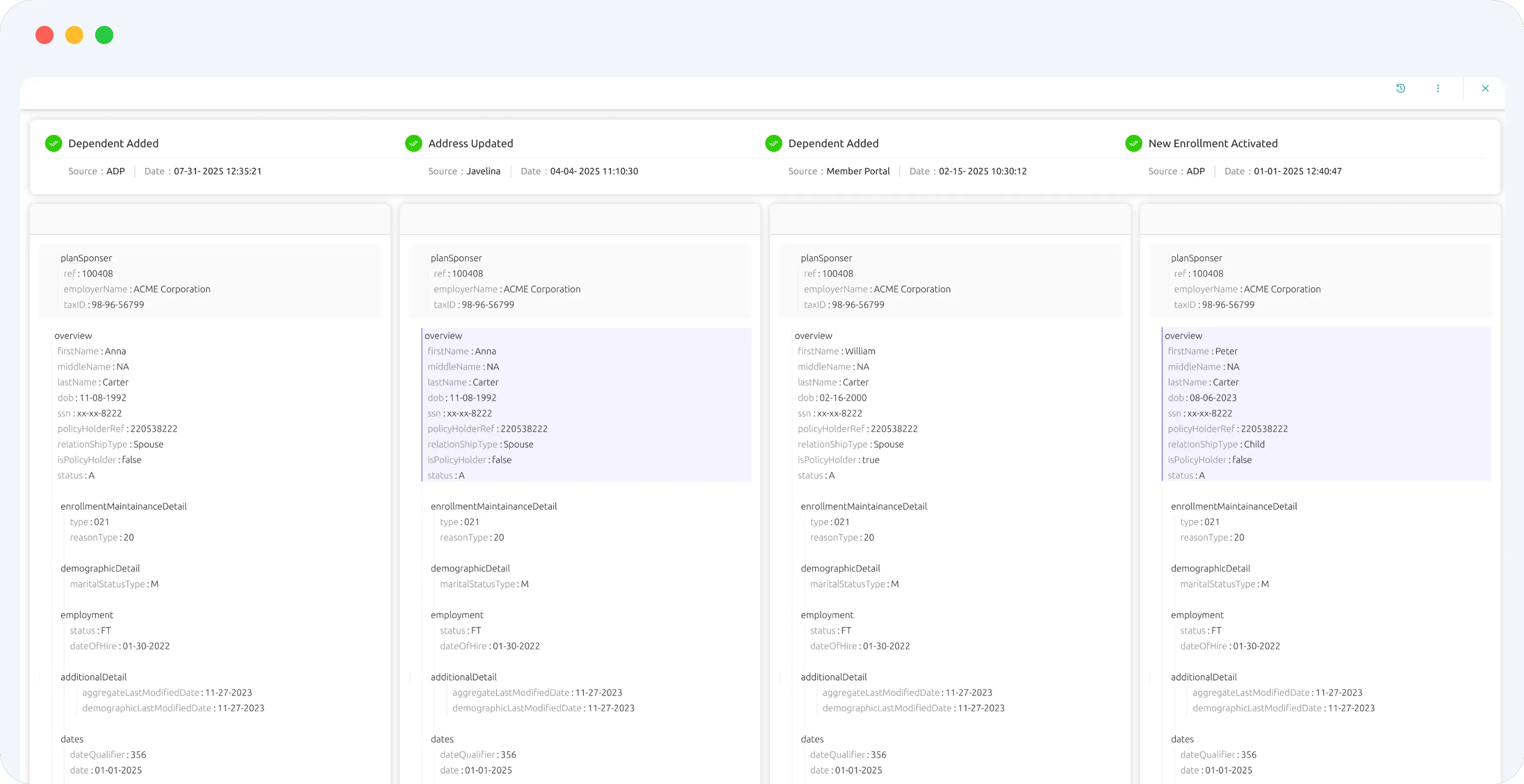Viewport: 1524px width, 784px height.
Task: Open the history clock icon
Action: click(x=1400, y=88)
